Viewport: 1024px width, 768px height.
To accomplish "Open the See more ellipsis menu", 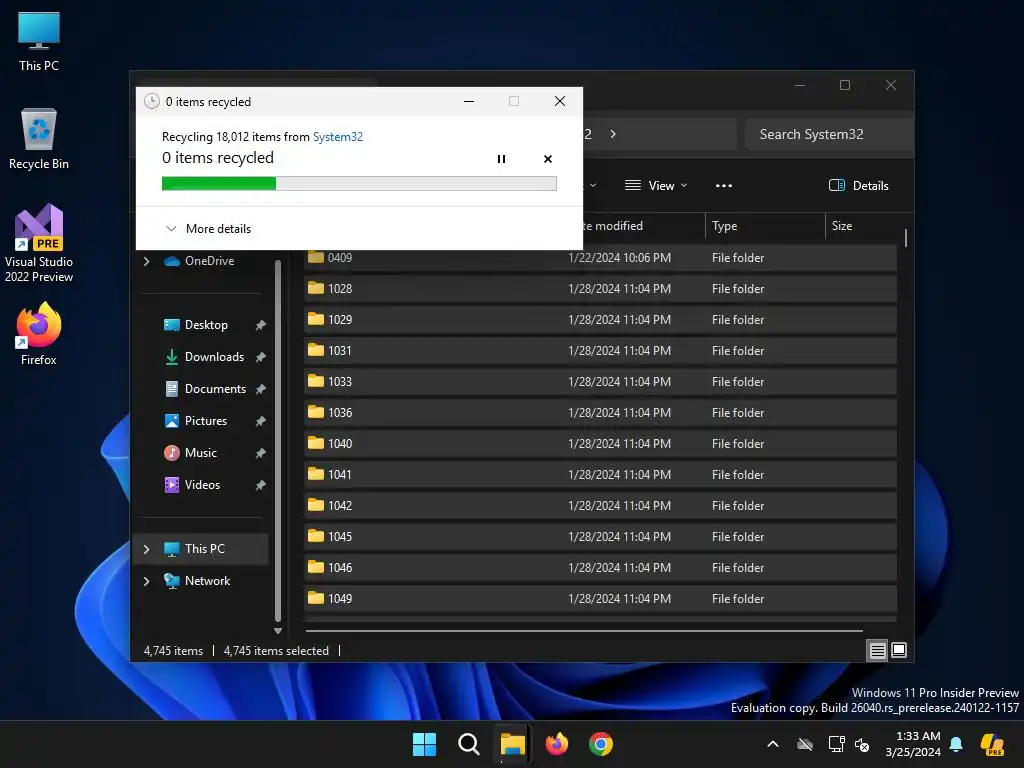I will pyautogui.click(x=724, y=185).
